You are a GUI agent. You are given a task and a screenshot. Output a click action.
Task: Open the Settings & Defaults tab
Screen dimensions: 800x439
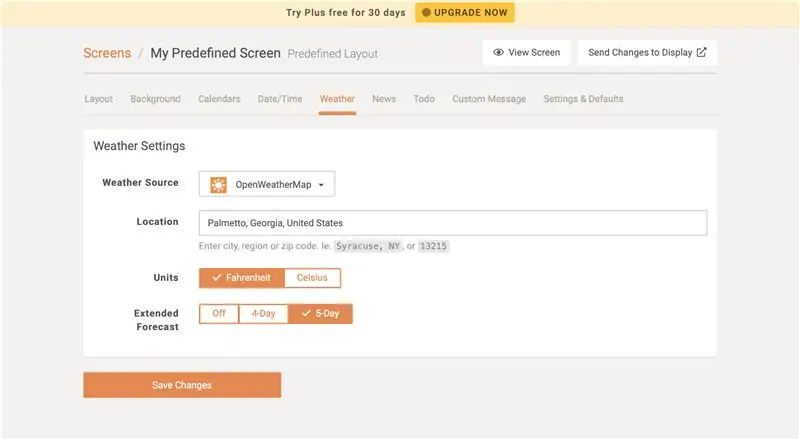click(583, 99)
